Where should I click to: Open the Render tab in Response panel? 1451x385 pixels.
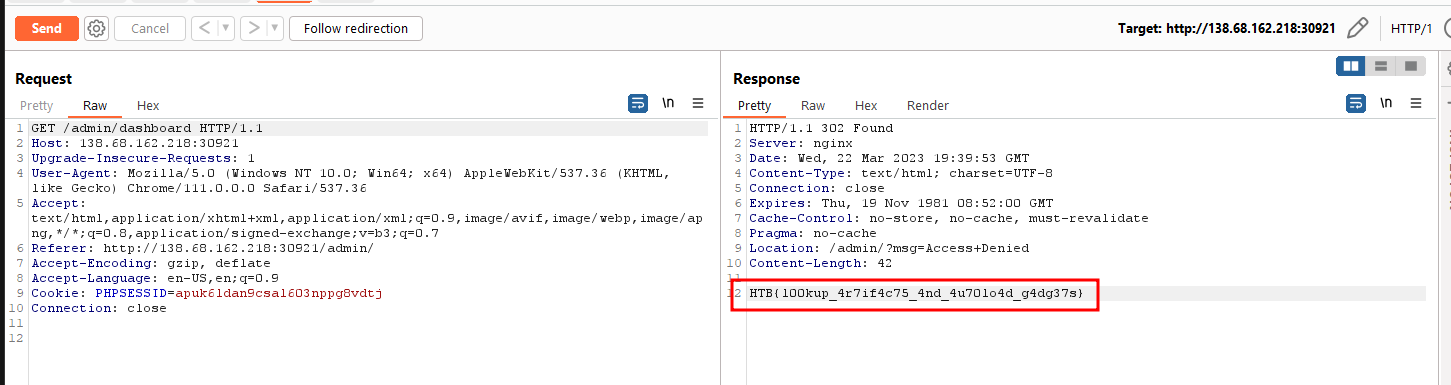[928, 105]
